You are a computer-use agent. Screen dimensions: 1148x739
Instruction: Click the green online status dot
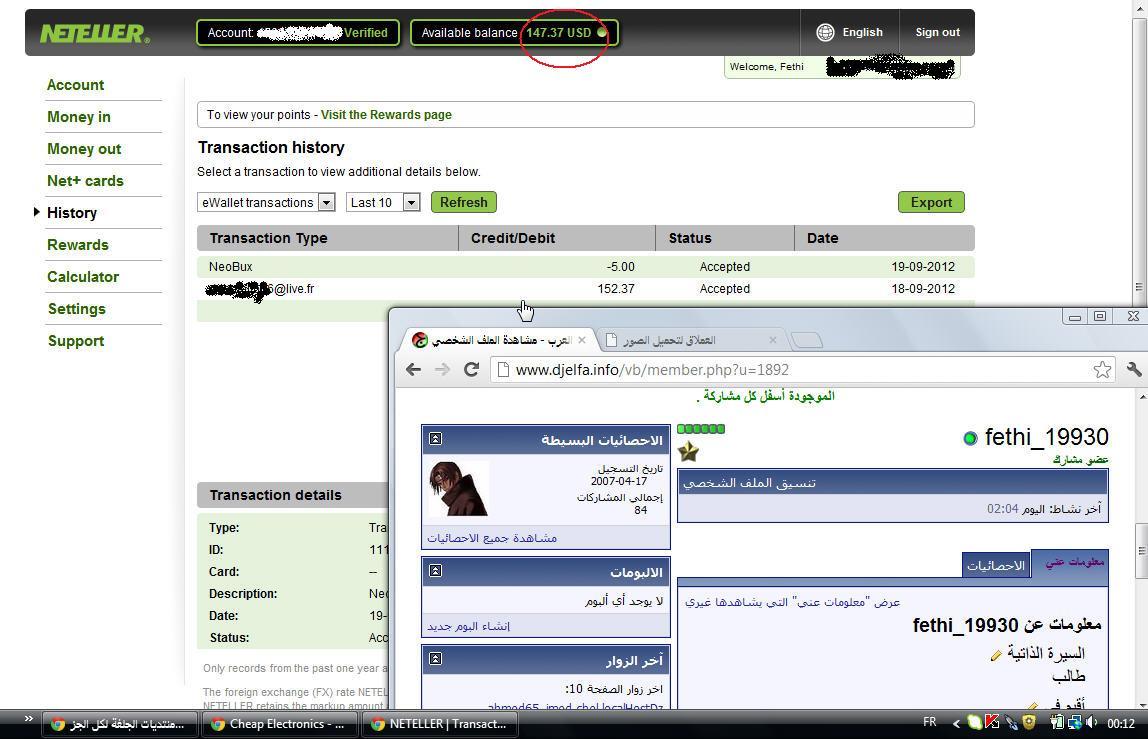[970, 438]
